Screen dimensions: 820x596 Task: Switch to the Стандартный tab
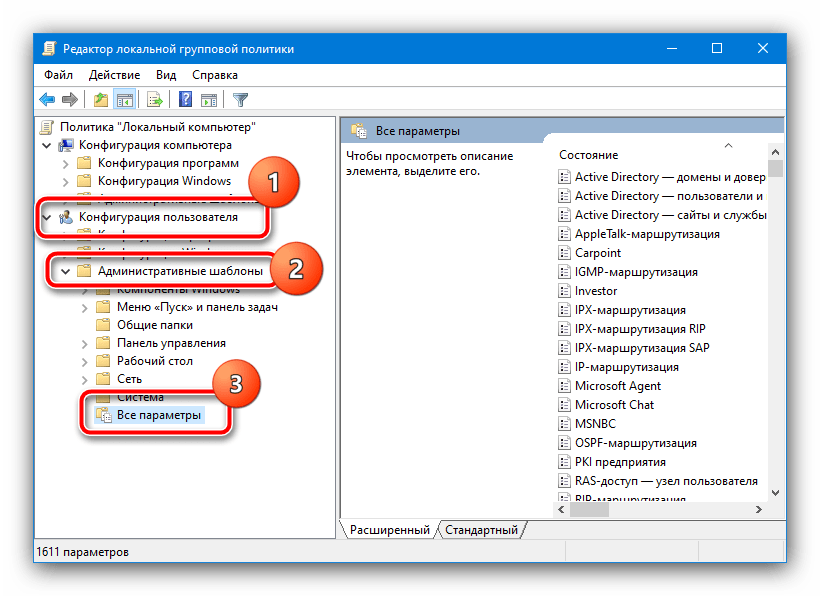(x=481, y=529)
